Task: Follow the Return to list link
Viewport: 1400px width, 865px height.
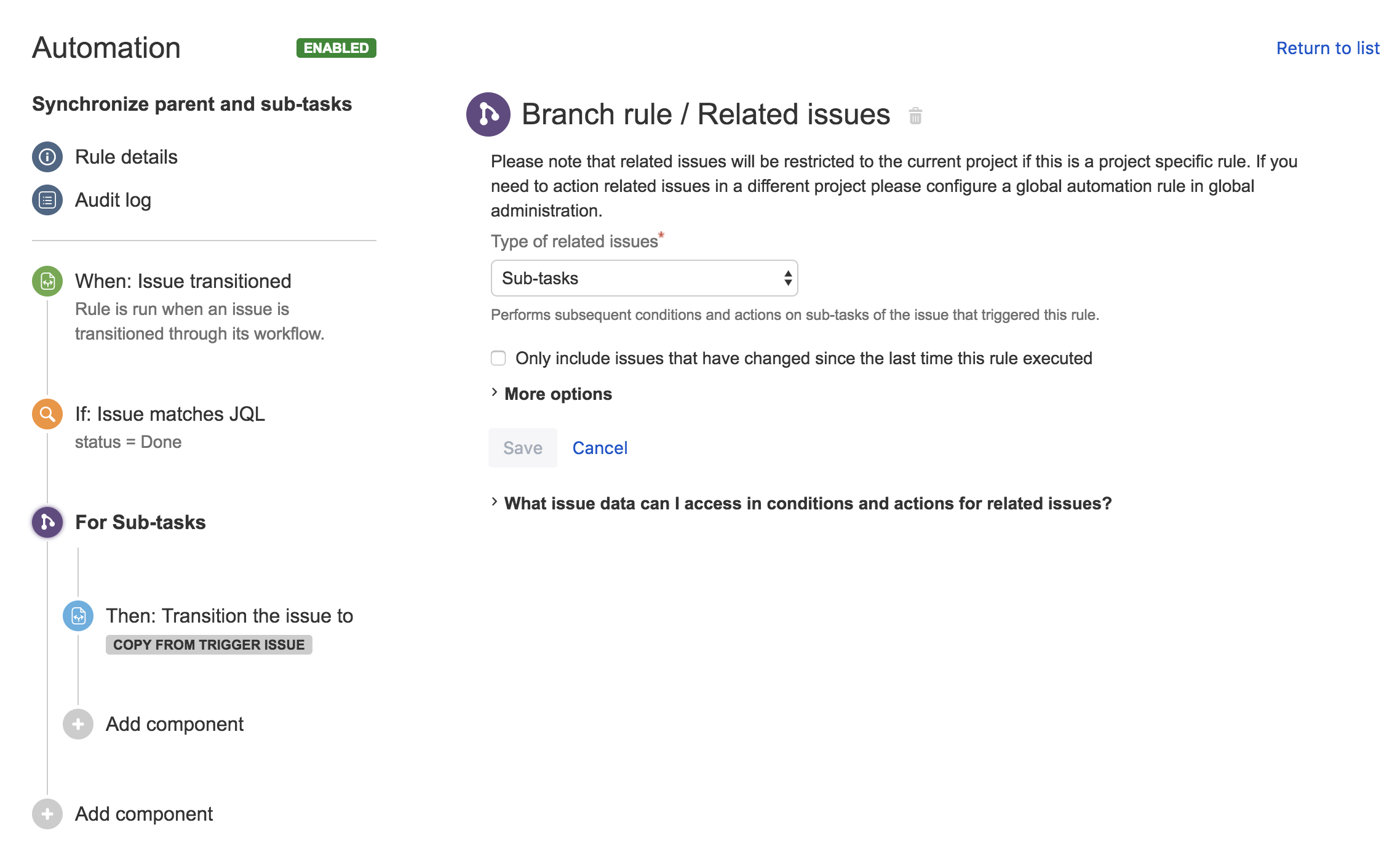Action: 1327,48
